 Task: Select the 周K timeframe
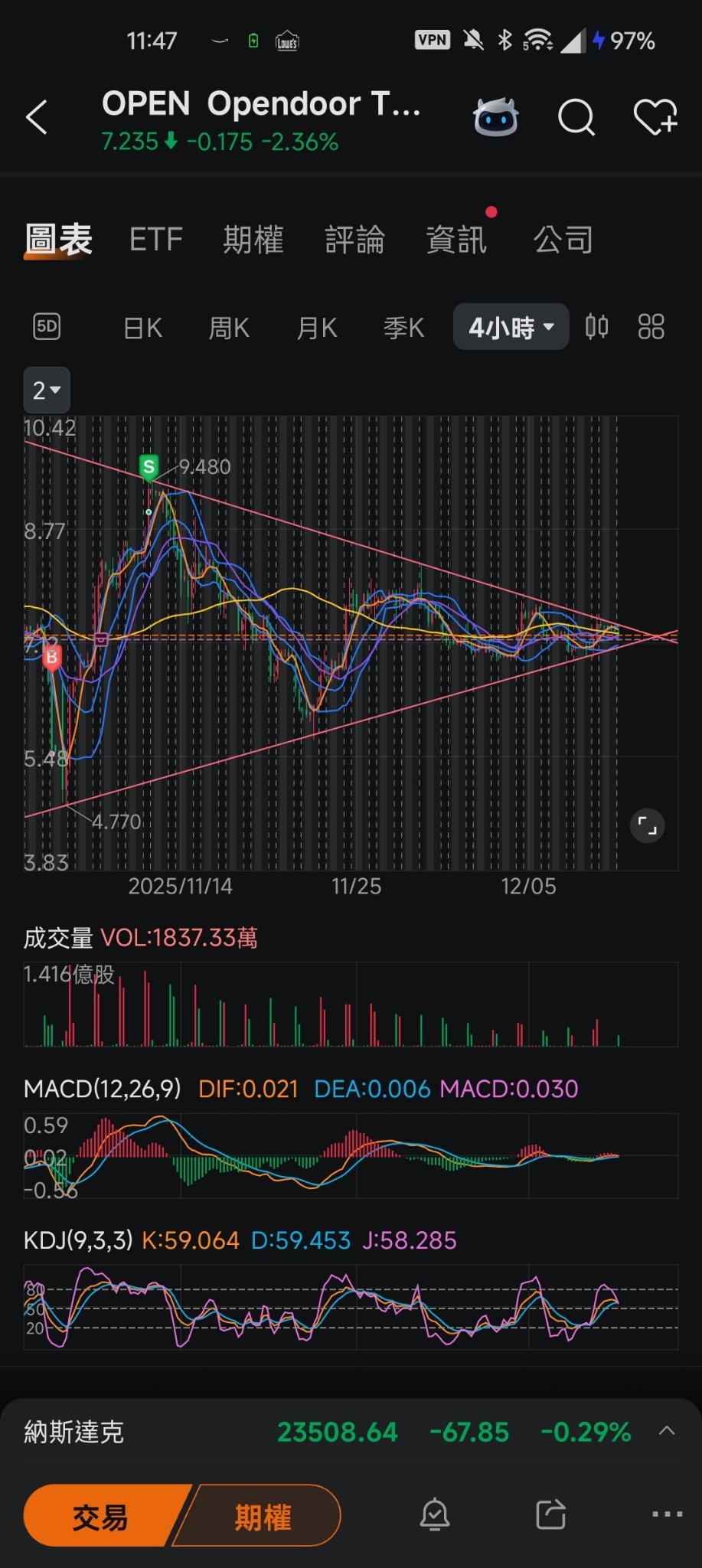click(230, 328)
